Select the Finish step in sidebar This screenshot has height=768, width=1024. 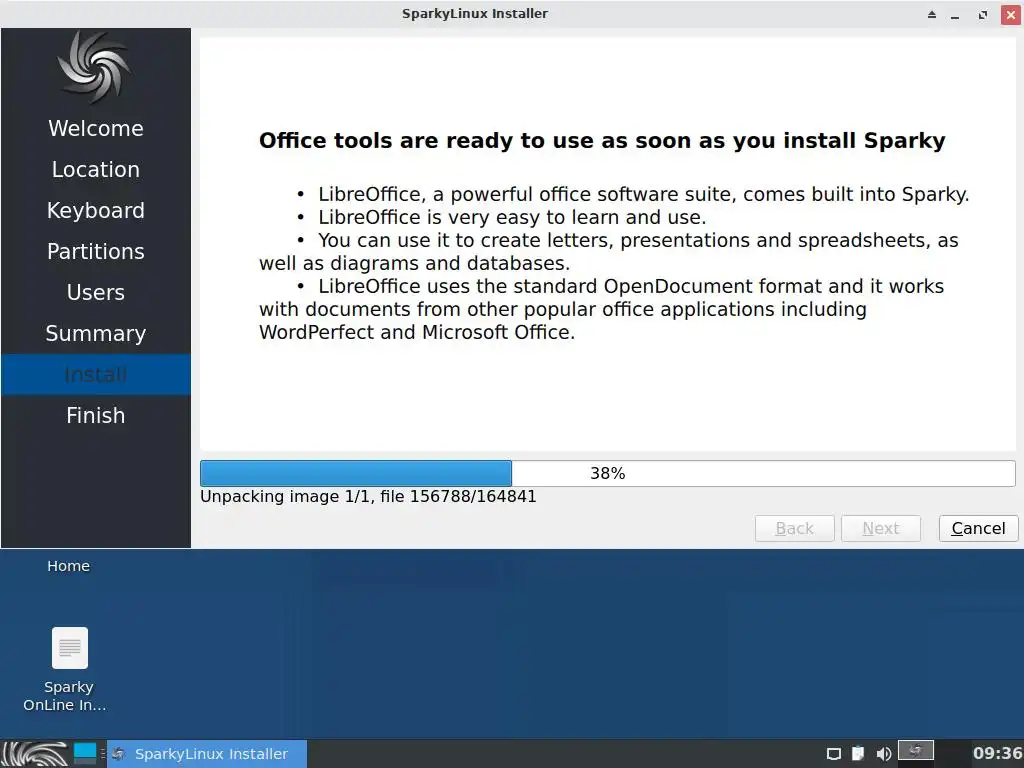pyautogui.click(x=96, y=415)
